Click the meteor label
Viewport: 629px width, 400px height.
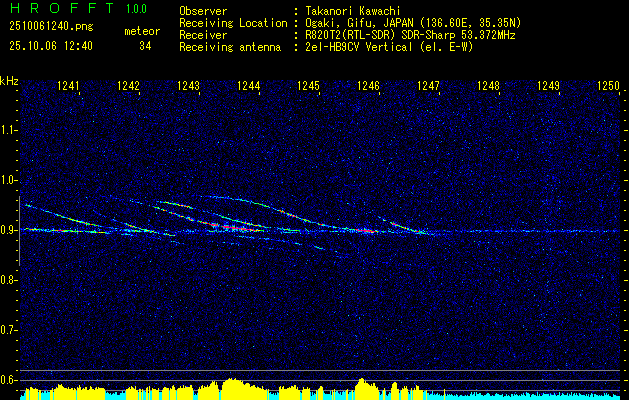tap(142, 31)
